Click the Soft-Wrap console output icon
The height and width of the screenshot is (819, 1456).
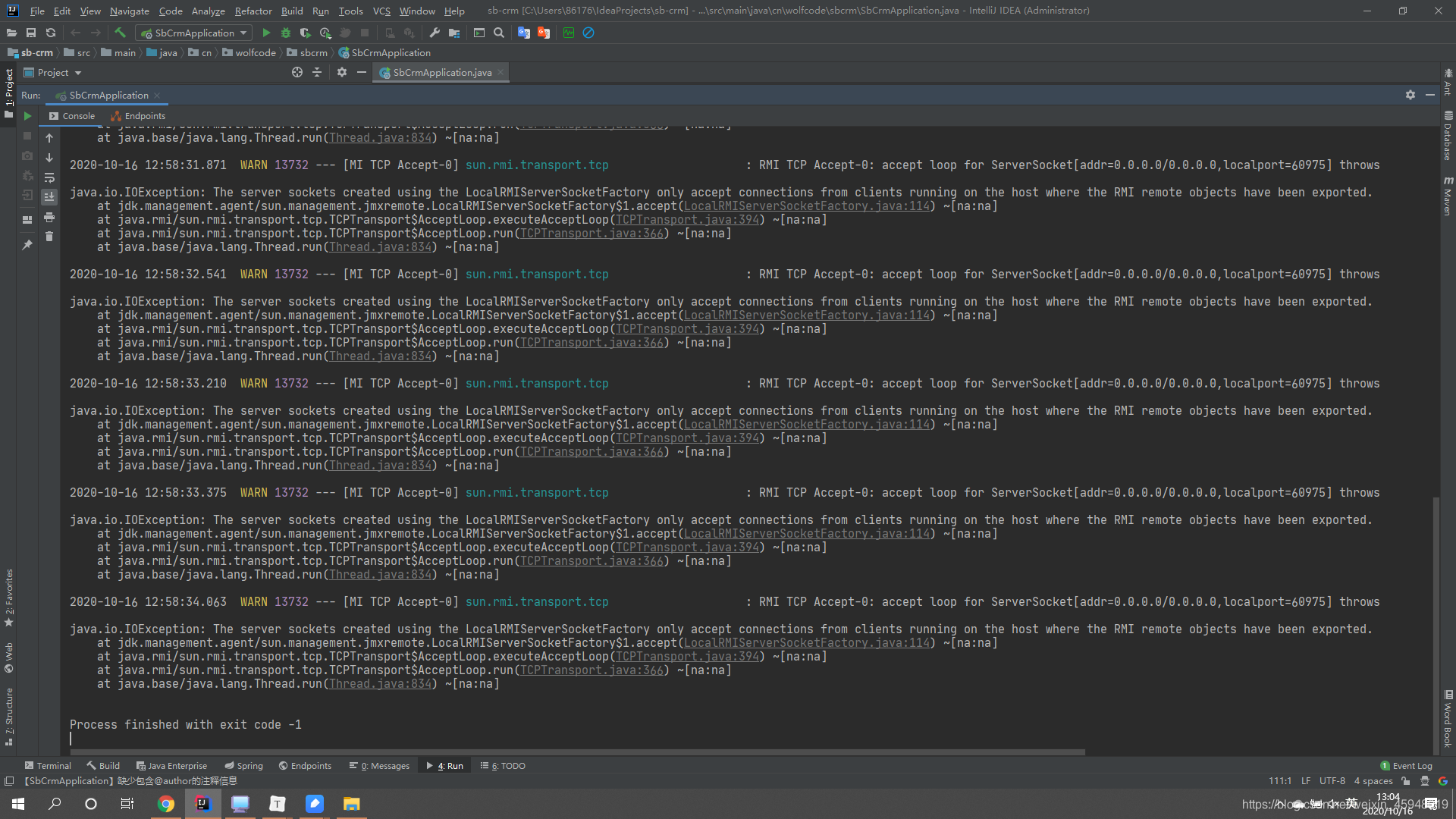[x=49, y=177]
